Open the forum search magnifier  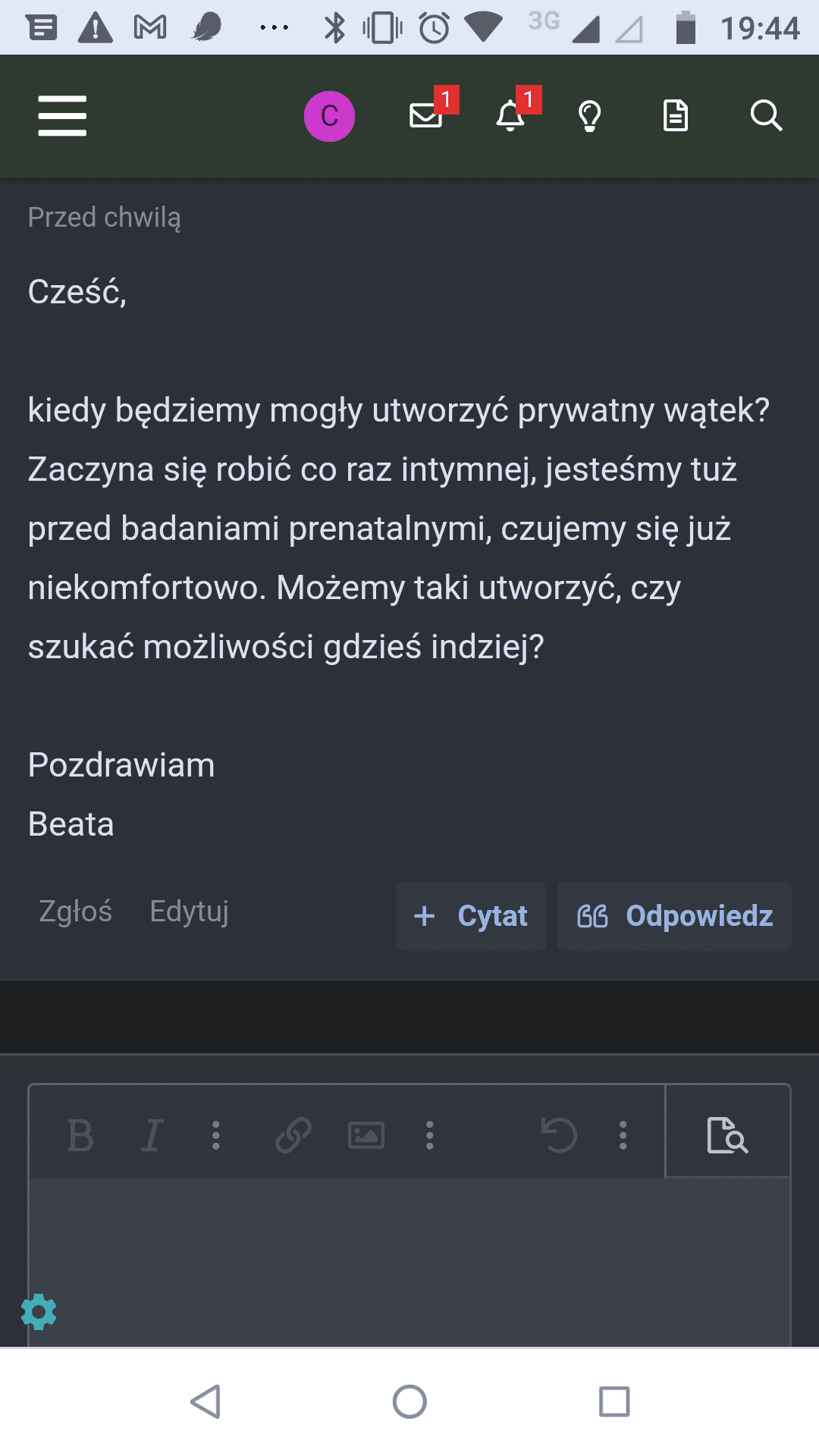(766, 116)
